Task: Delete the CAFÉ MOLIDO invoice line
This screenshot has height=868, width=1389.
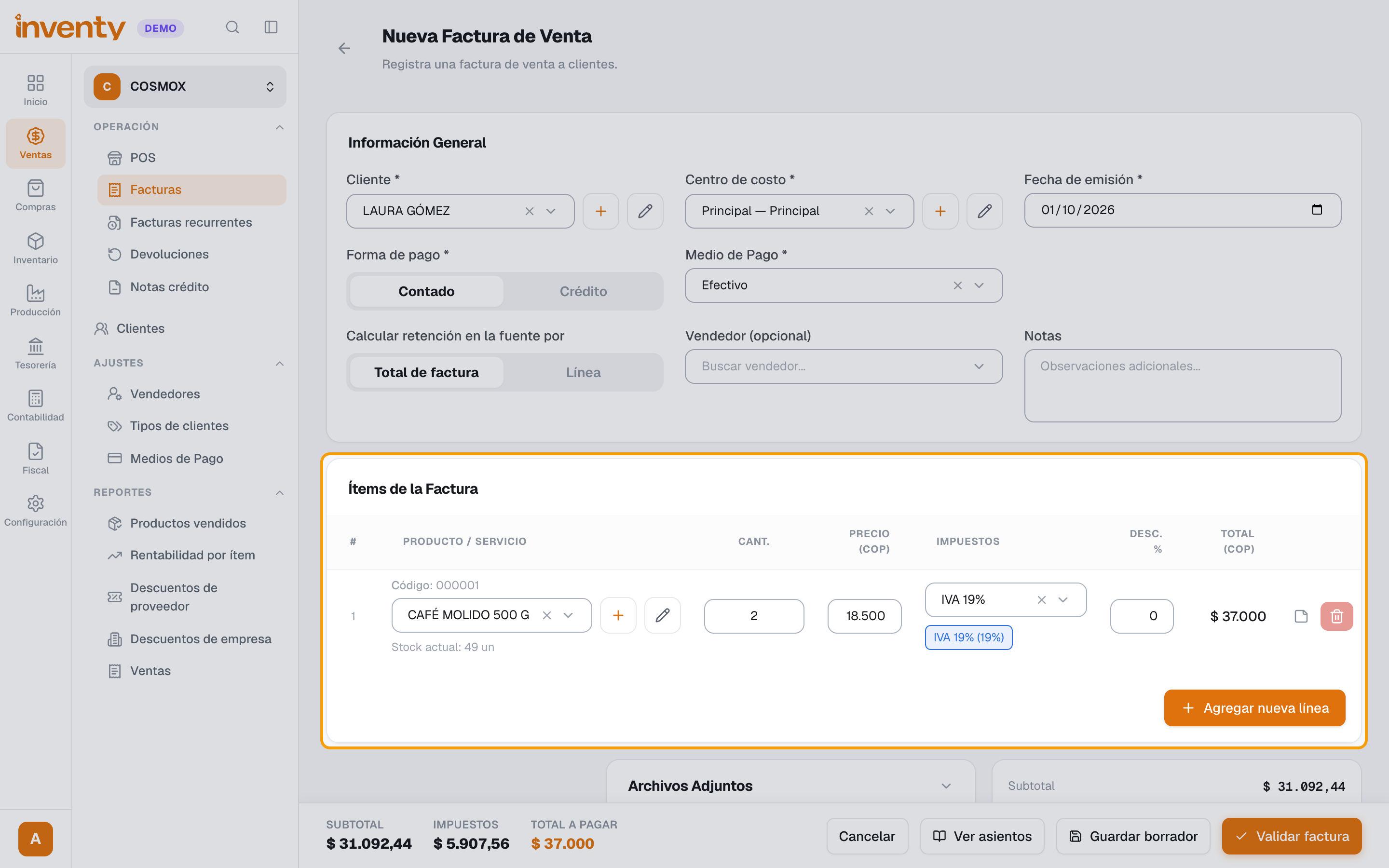Action: (x=1337, y=616)
